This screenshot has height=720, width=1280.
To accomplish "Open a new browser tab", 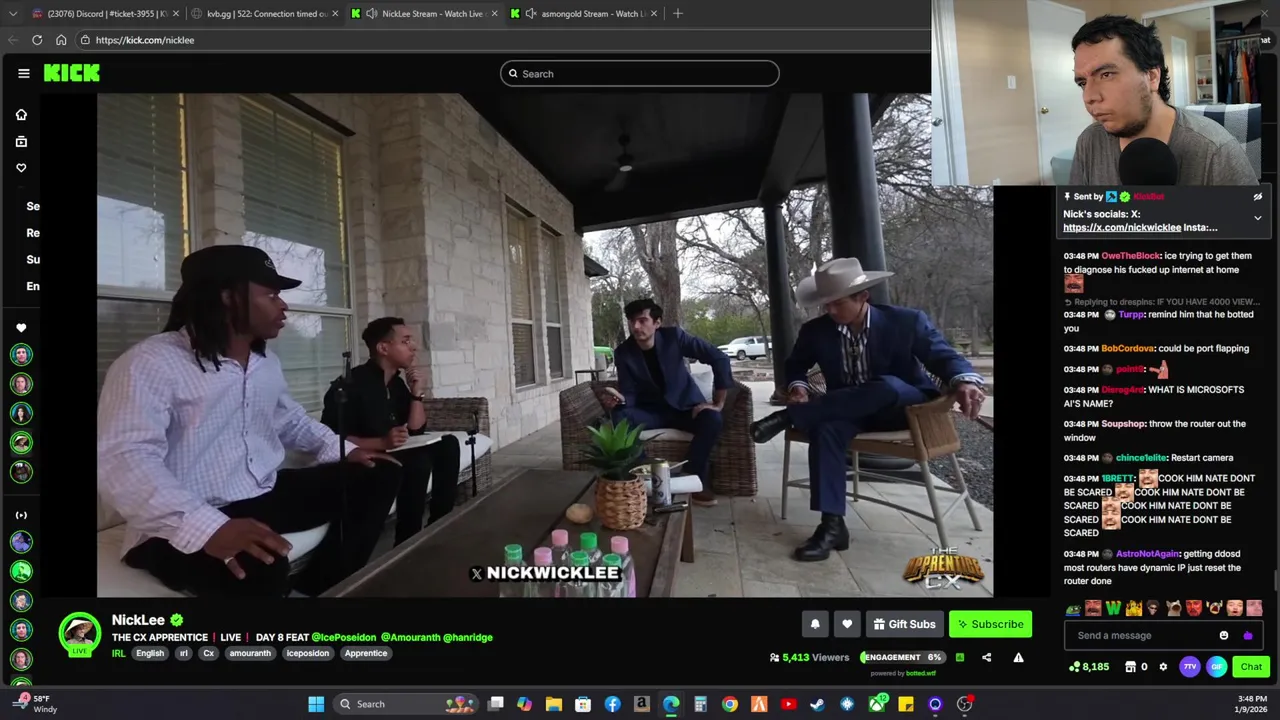I will (x=678, y=13).
